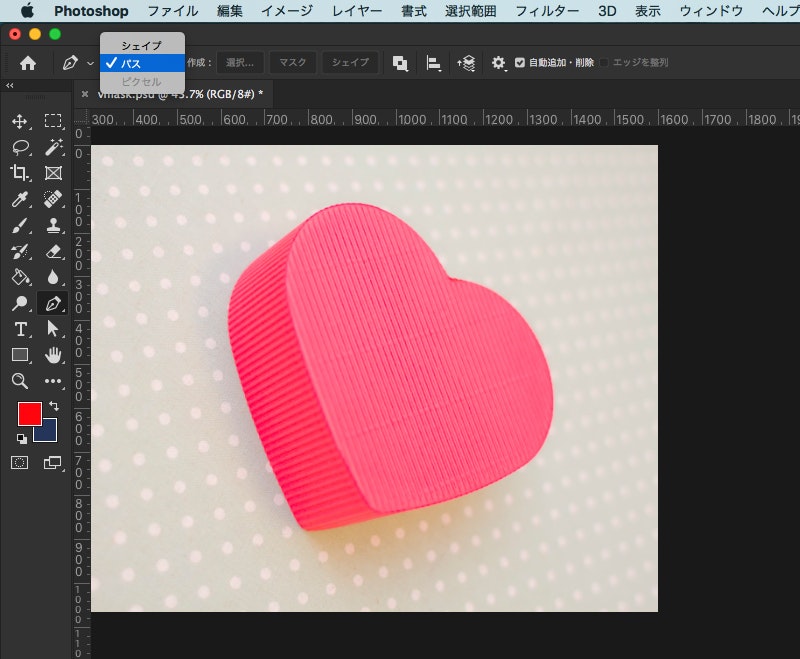Open the 書式 menu
Image resolution: width=800 pixels, height=659 pixels.
pos(414,11)
